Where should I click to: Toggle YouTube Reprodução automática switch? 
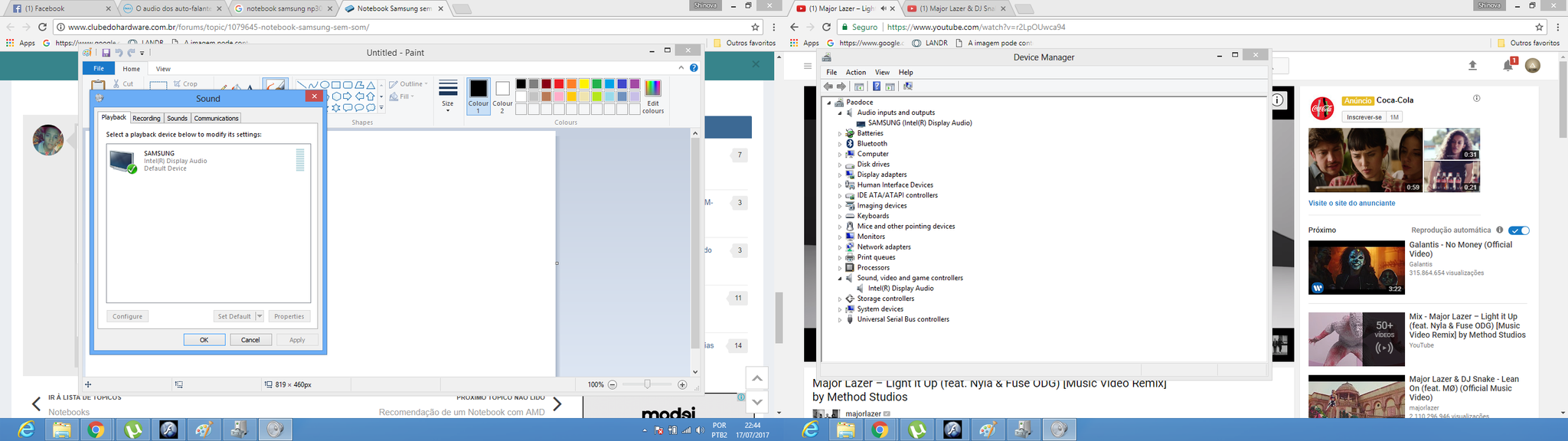pyautogui.click(x=1519, y=230)
